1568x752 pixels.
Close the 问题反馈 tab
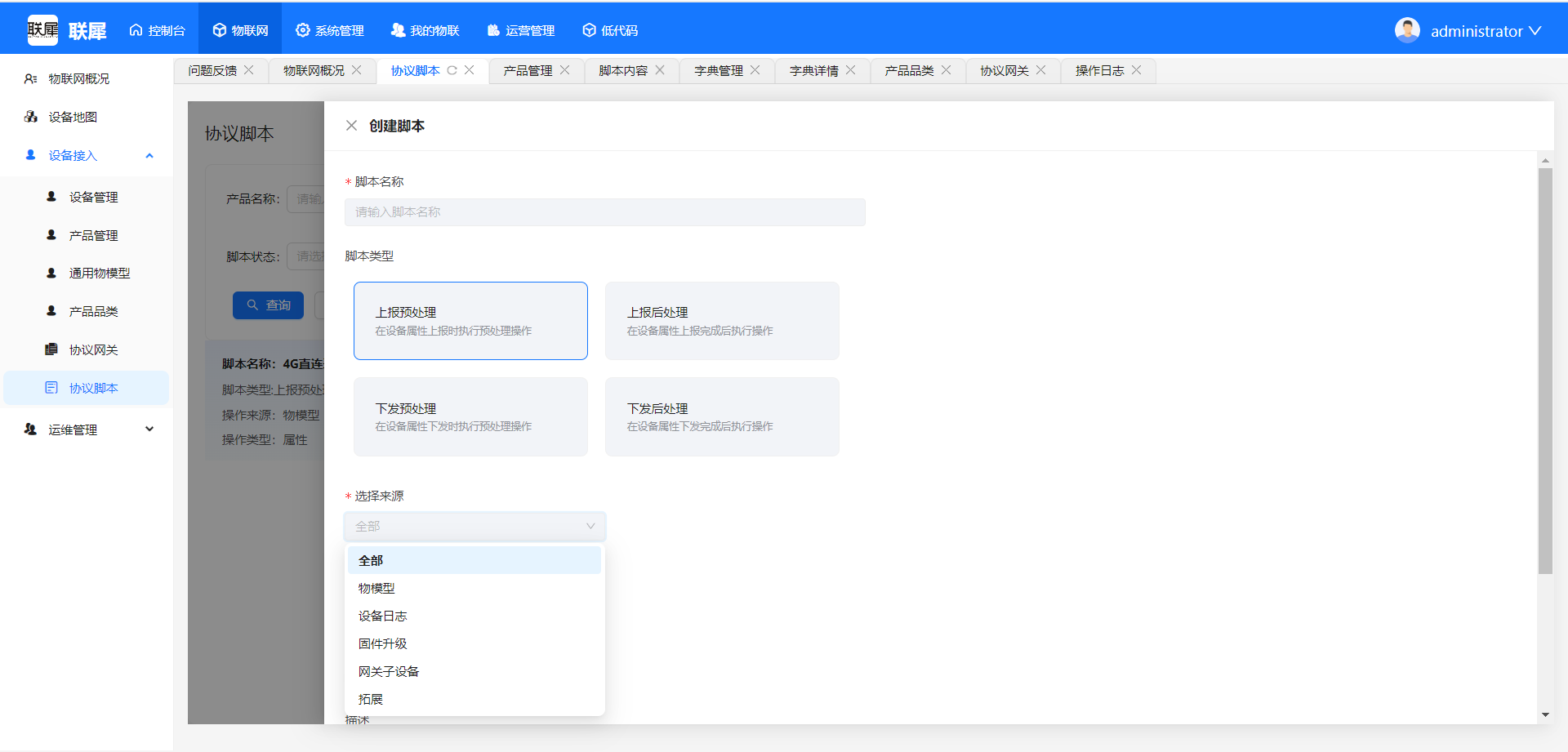click(249, 71)
